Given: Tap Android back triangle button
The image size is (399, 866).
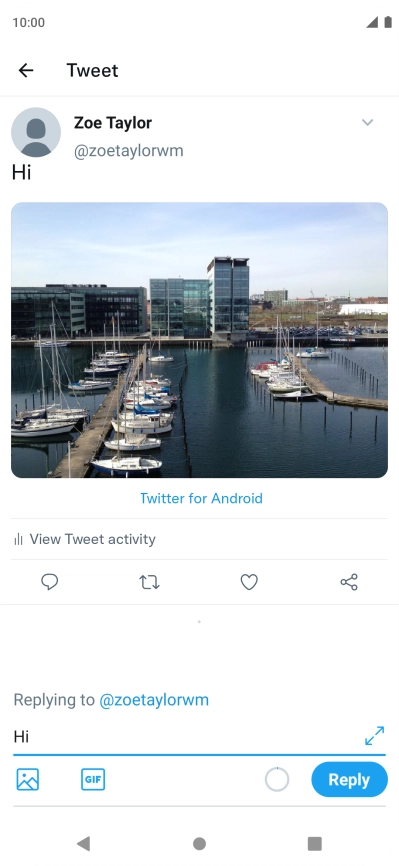Looking at the screenshot, I should point(83,843).
